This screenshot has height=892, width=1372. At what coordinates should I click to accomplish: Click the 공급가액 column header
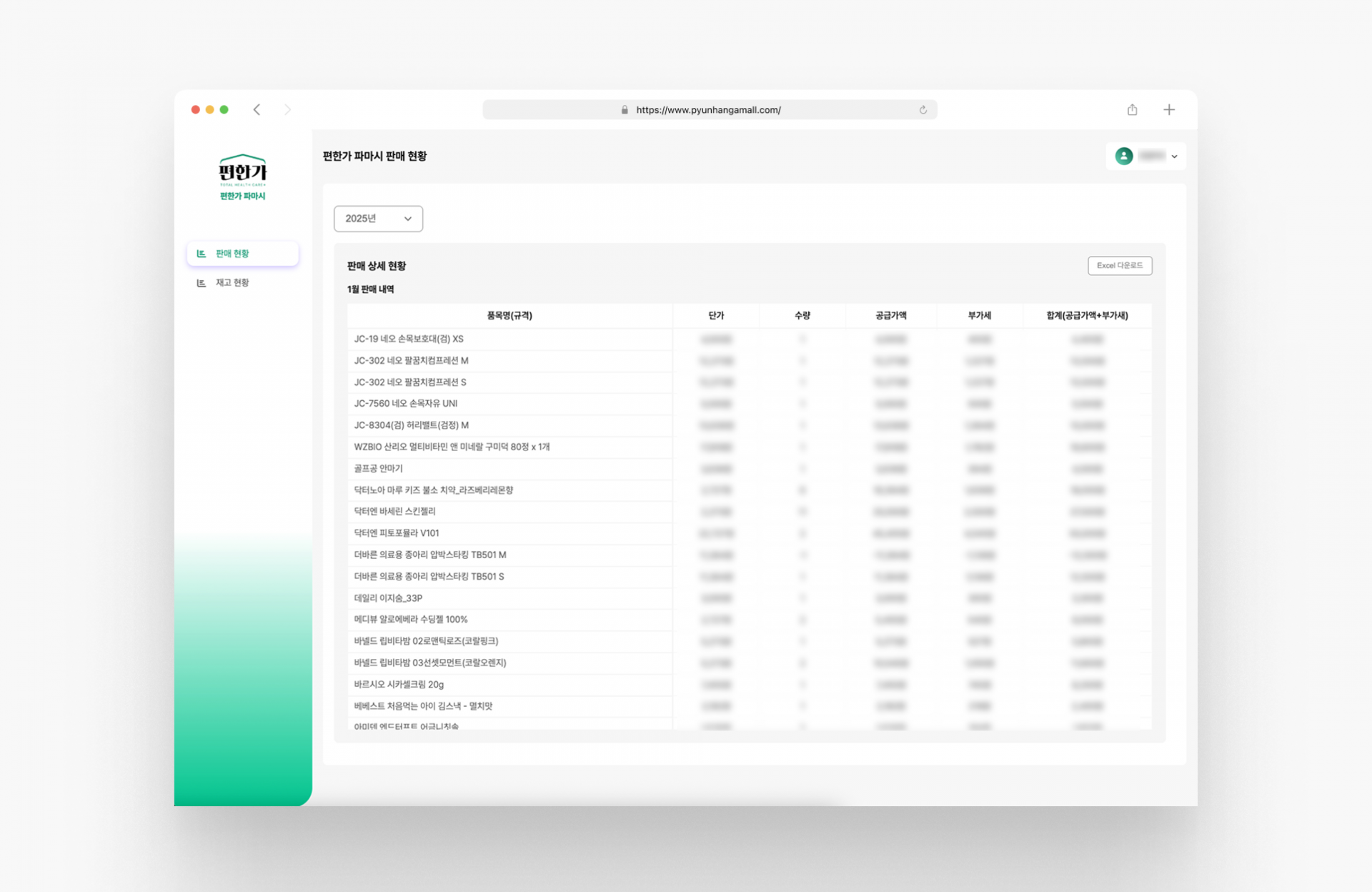point(890,315)
